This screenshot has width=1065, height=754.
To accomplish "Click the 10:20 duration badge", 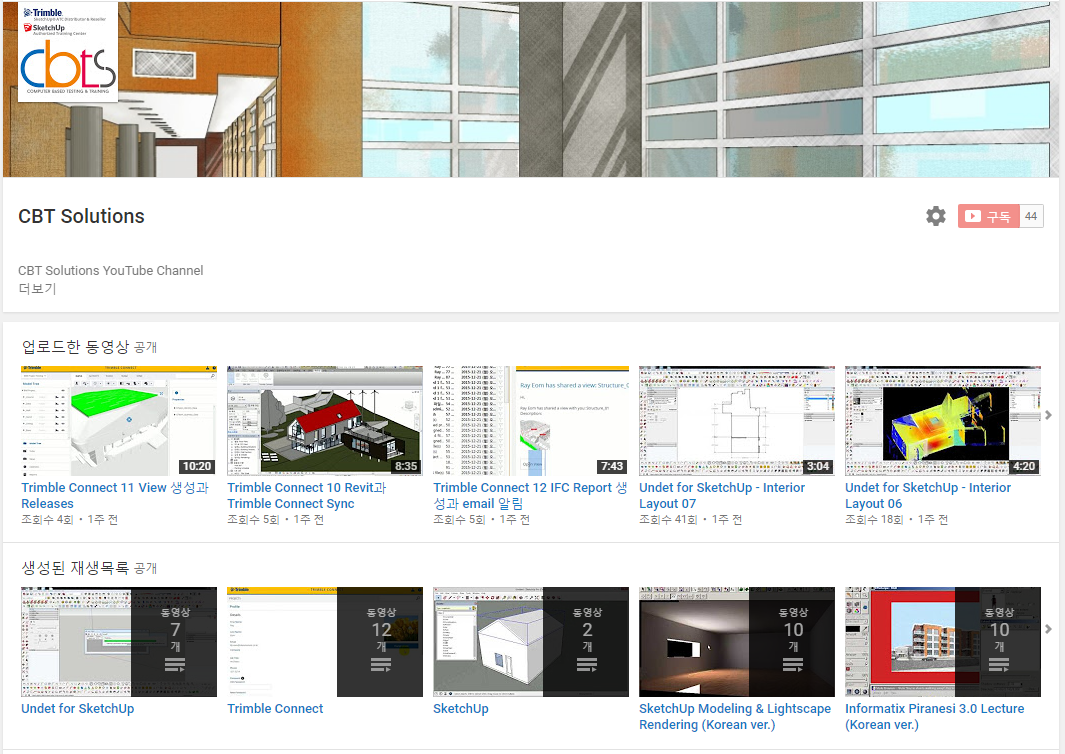I will tap(197, 466).
